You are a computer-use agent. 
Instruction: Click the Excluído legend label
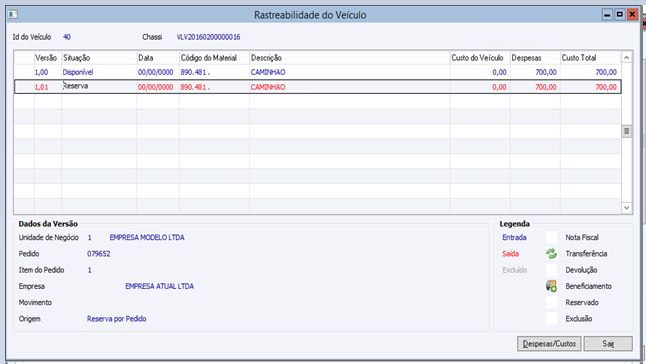[515, 270]
